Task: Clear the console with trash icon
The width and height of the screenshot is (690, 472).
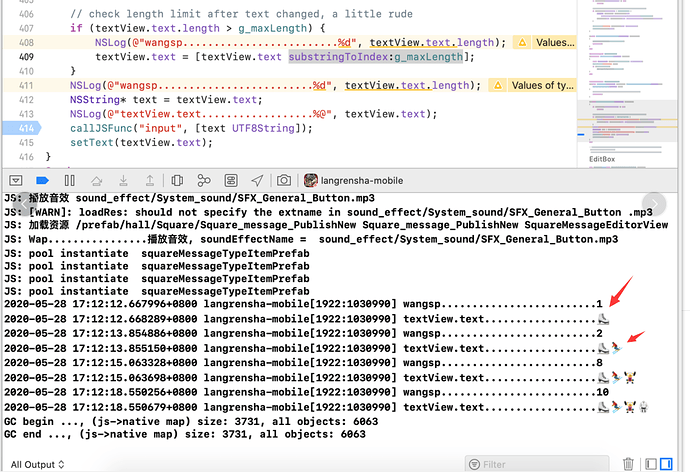Action: tap(628, 464)
